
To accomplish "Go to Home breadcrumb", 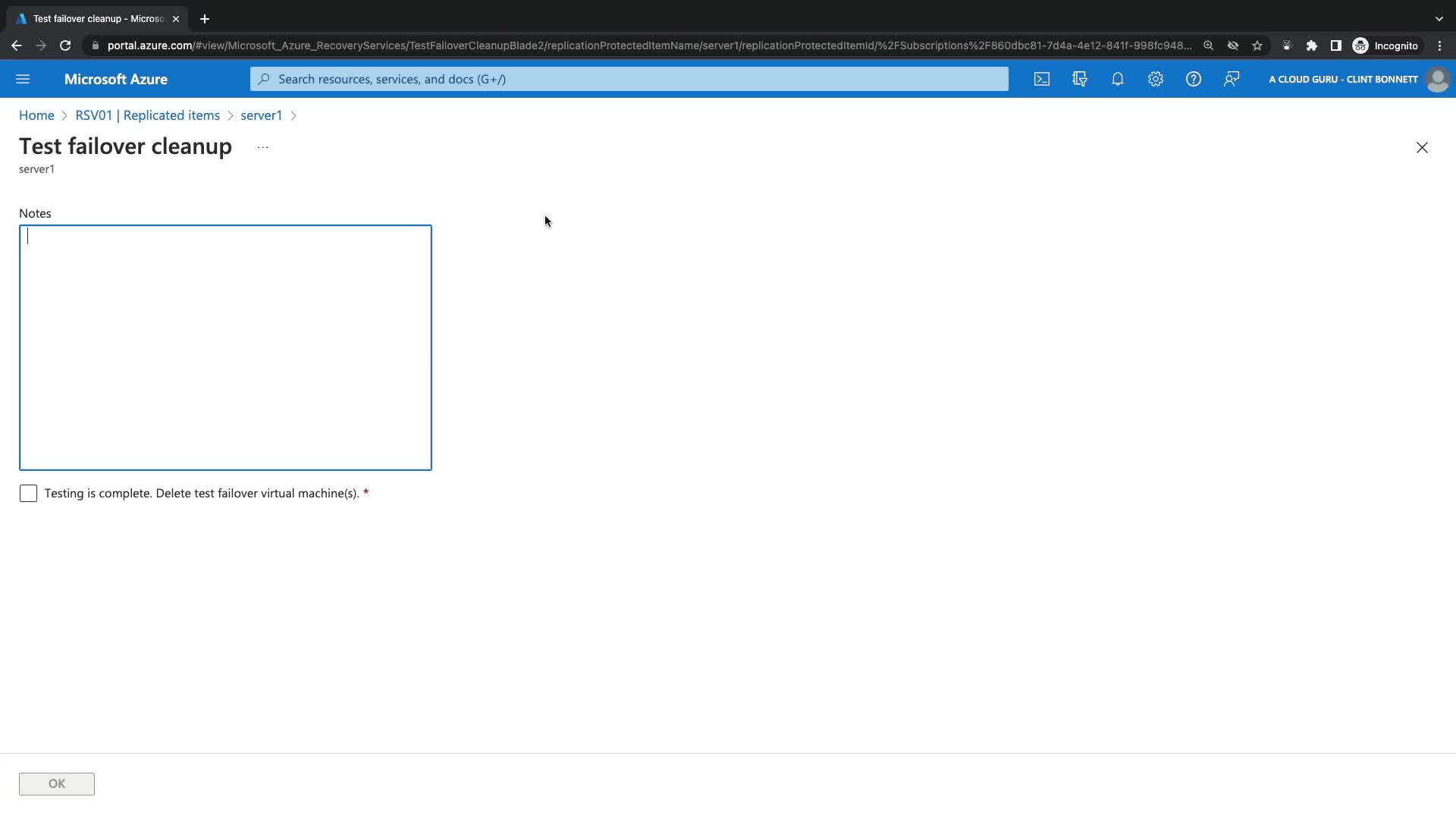I will click(x=36, y=115).
